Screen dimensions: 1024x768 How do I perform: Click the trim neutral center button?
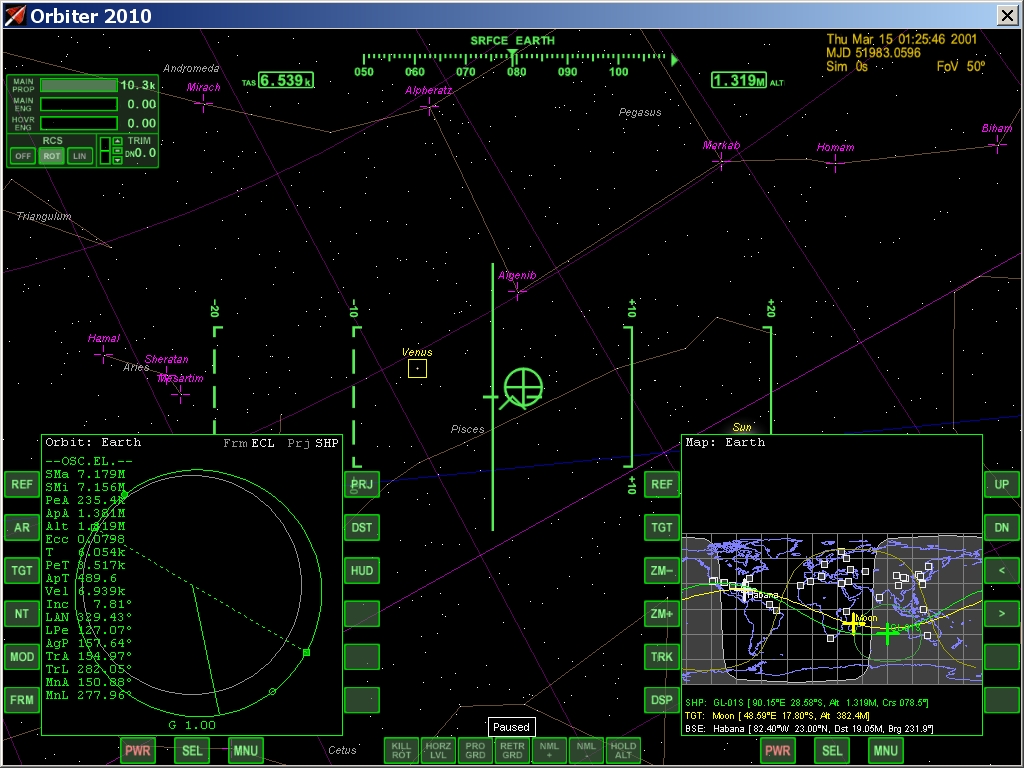pyautogui.click(x=118, y=151)
